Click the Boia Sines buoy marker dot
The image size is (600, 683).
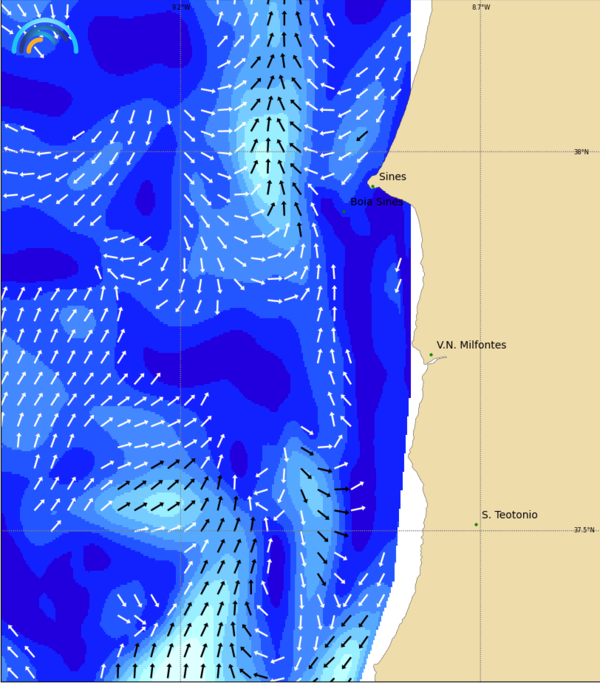point(344,211)
